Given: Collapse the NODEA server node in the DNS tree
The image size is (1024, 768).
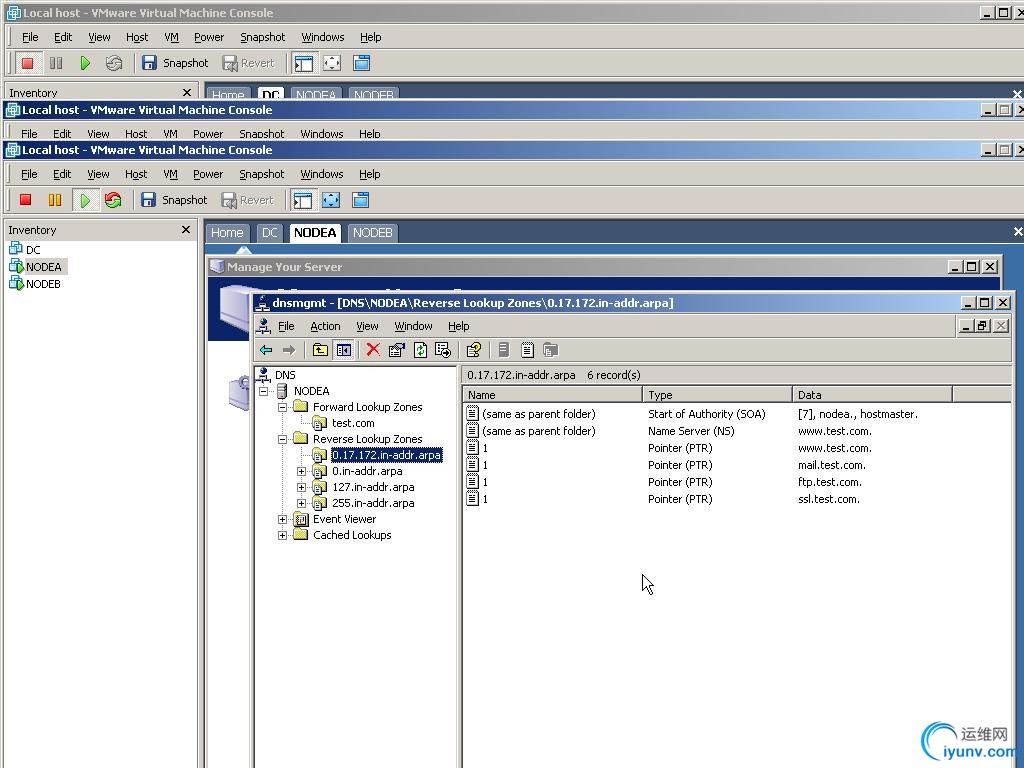Looking at the screenshot, I should click(x=263, y=391).
